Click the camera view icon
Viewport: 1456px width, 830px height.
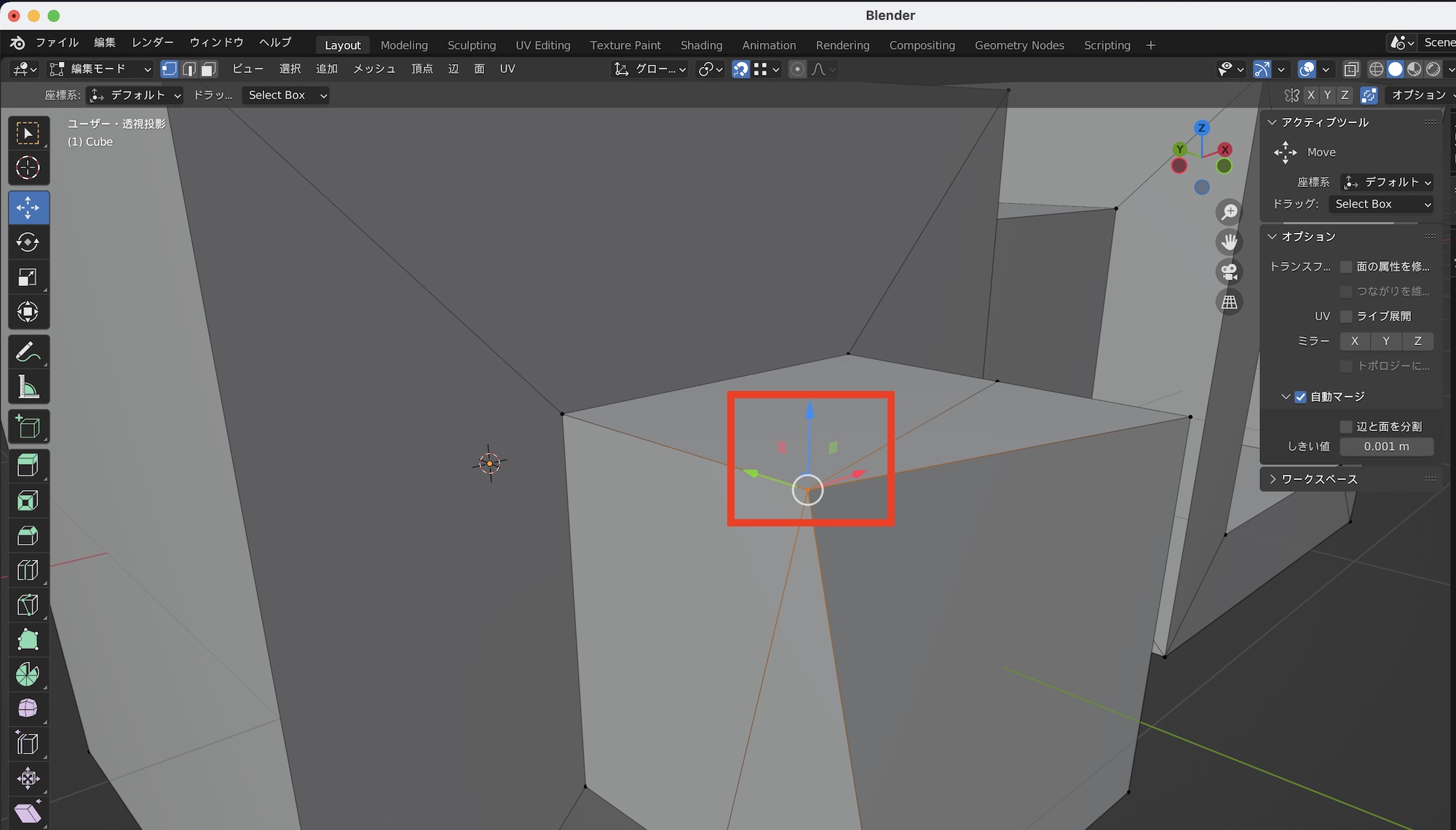1230,272
